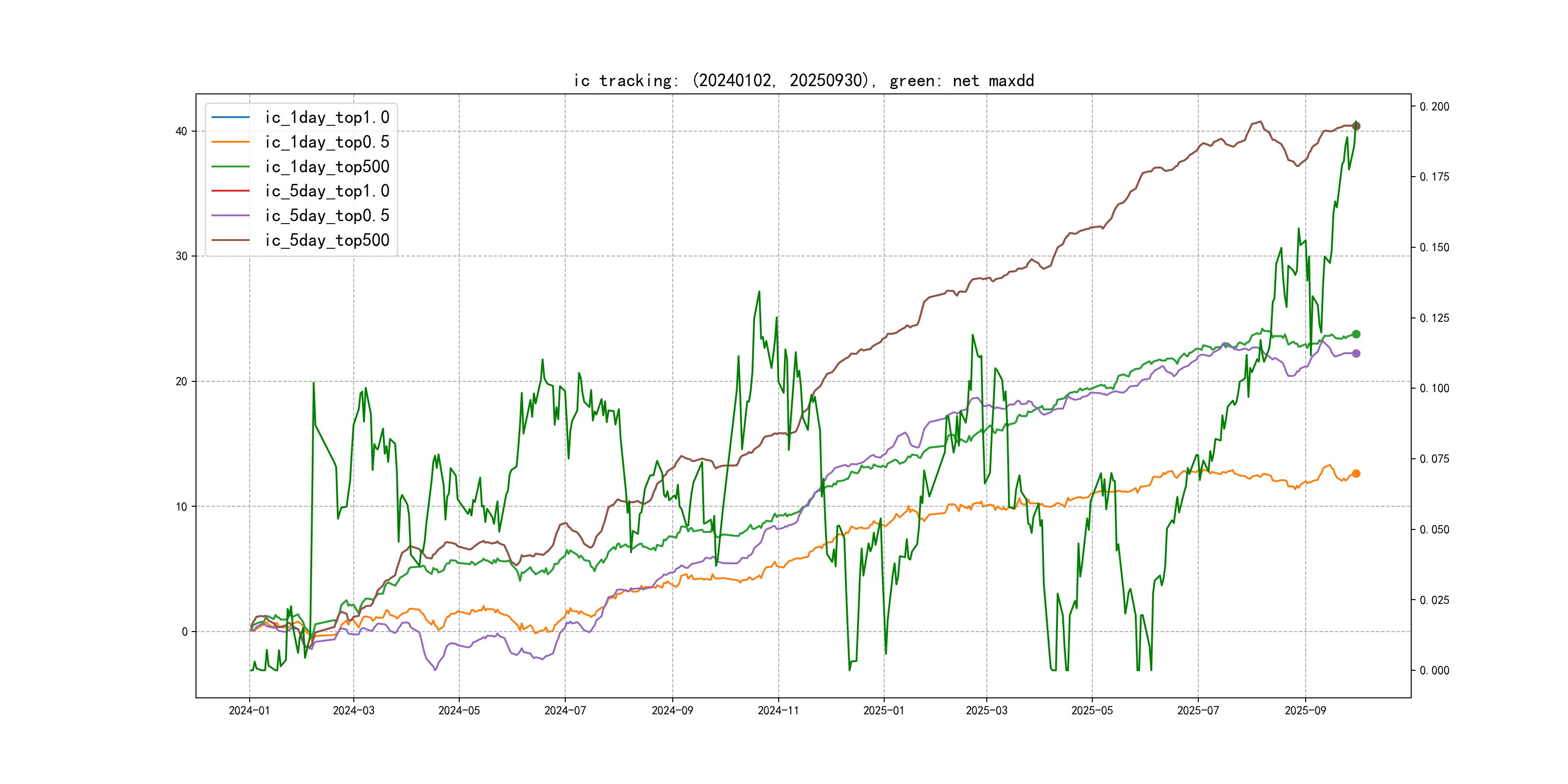Click the chart title text
1568x784 pixels.
[803, 81]
